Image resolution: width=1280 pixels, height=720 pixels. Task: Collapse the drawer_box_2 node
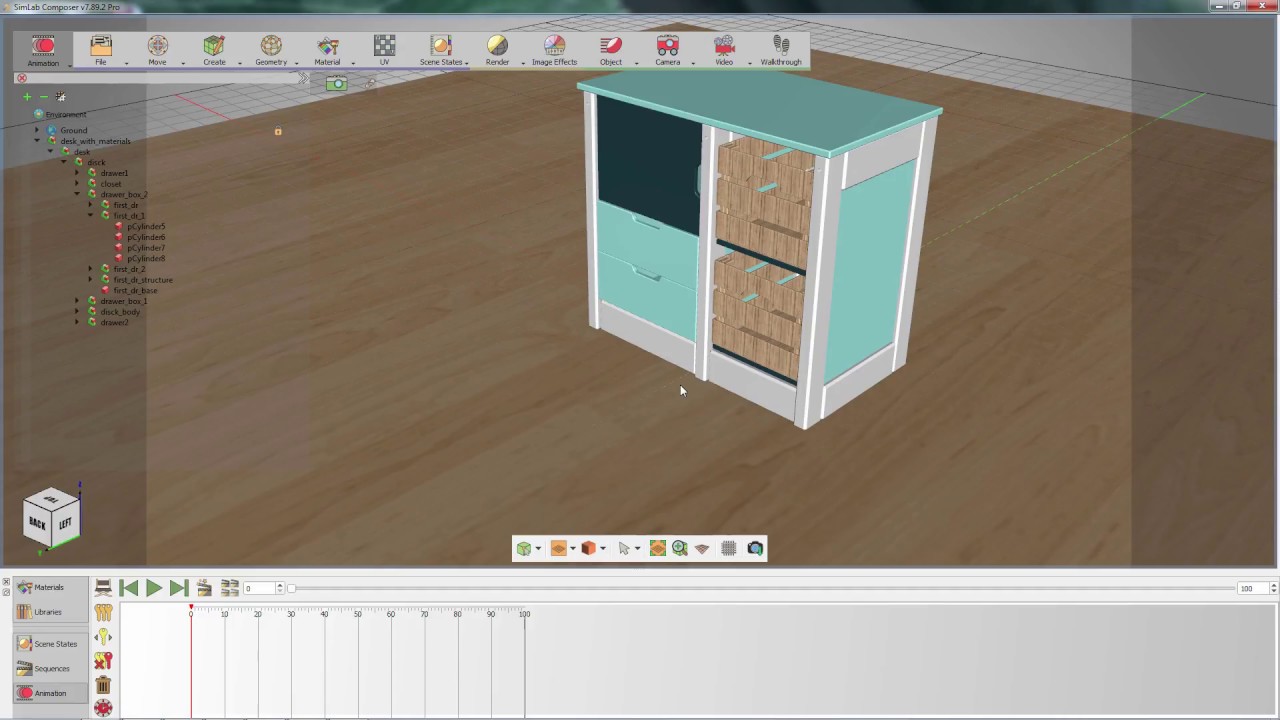click(x=77, y=194)
